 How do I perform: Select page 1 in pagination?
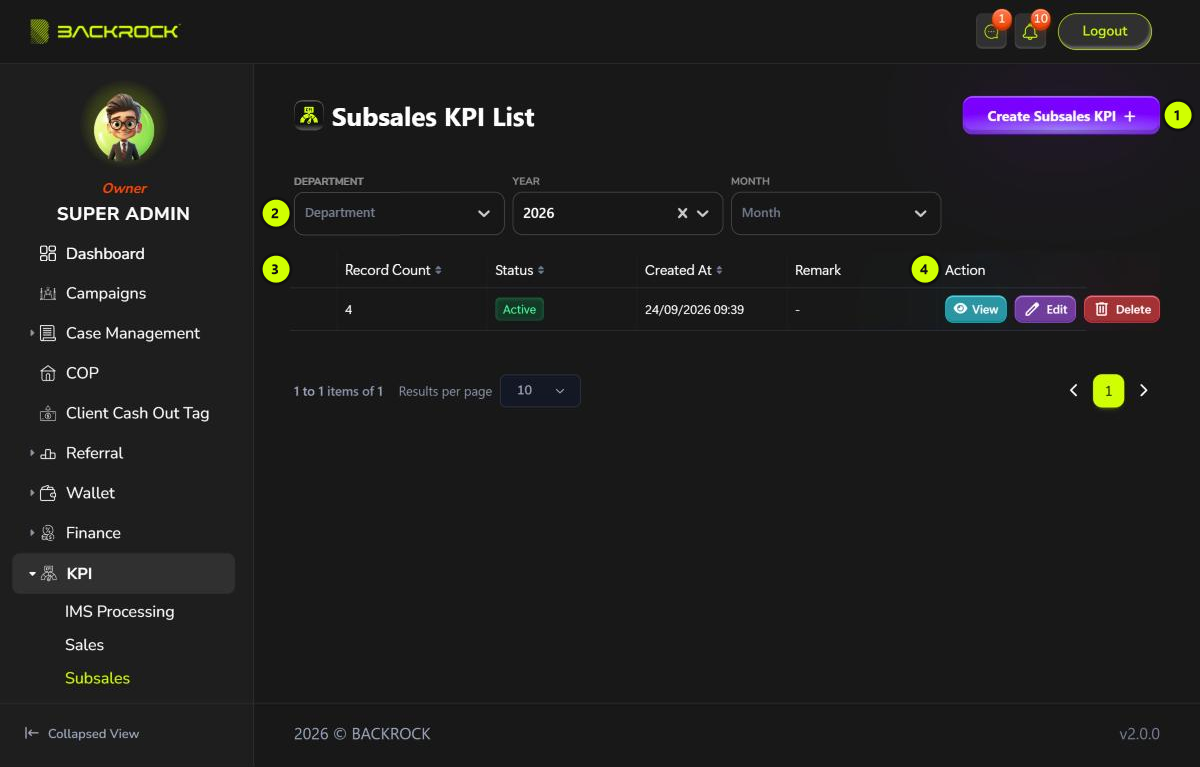[x=1109, y=391]
